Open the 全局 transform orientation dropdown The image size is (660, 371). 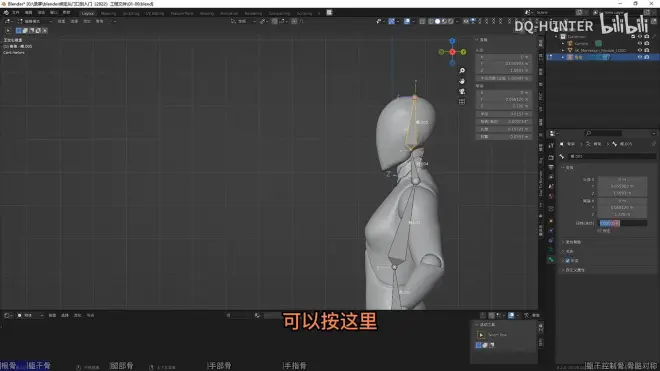(244, 21)
